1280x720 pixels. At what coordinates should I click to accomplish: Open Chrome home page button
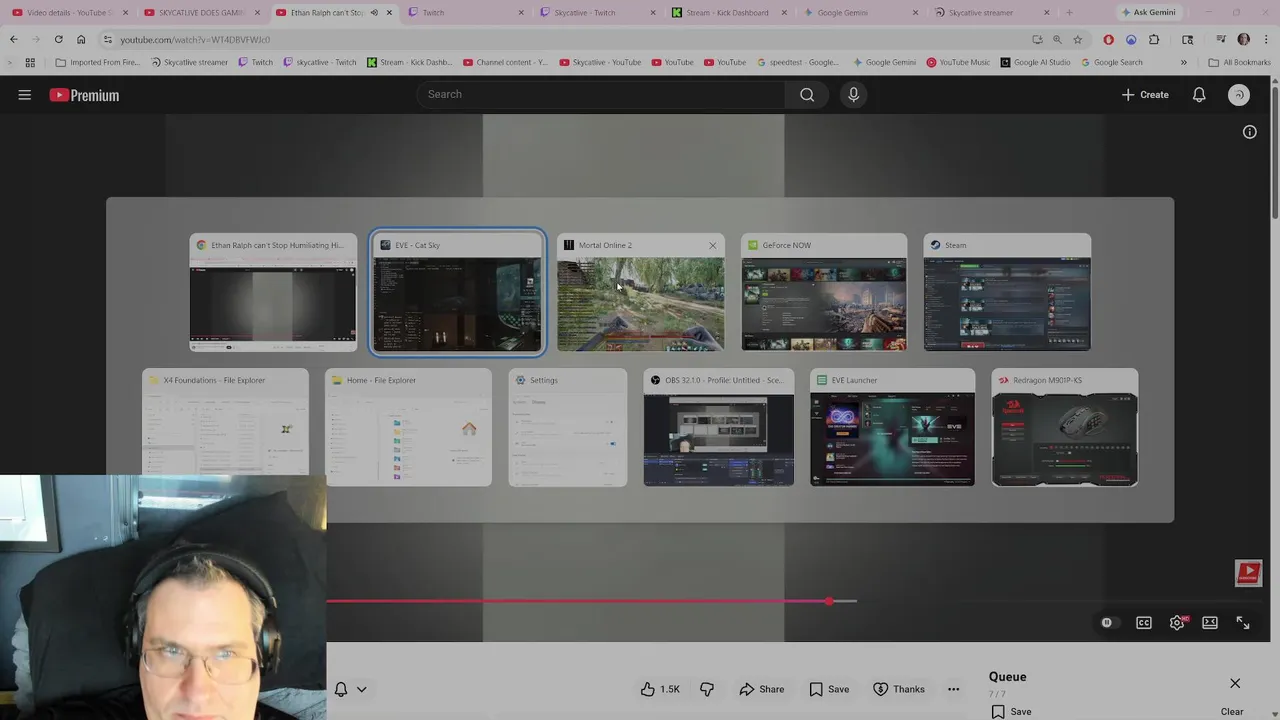tap(81, 39)
